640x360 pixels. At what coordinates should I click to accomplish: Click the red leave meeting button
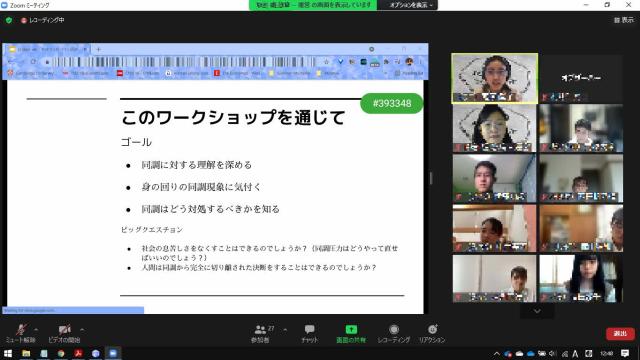(x=620, y=333)
